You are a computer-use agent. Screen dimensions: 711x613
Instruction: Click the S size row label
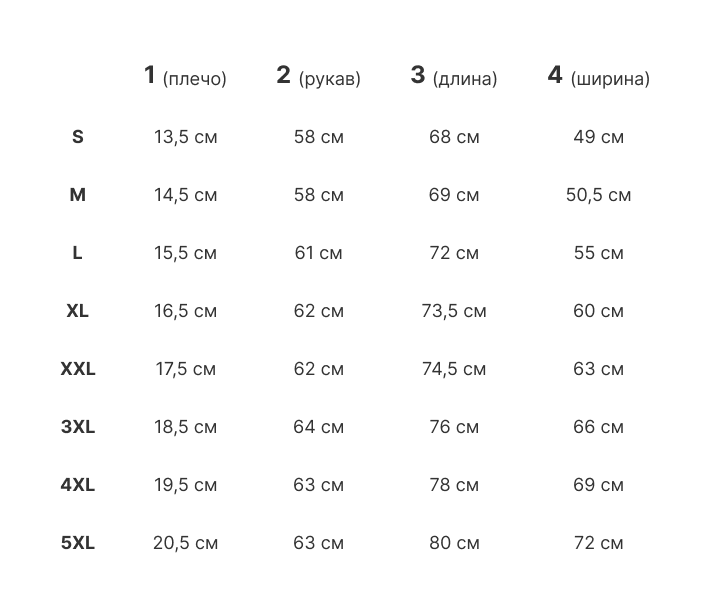point(78,137)
